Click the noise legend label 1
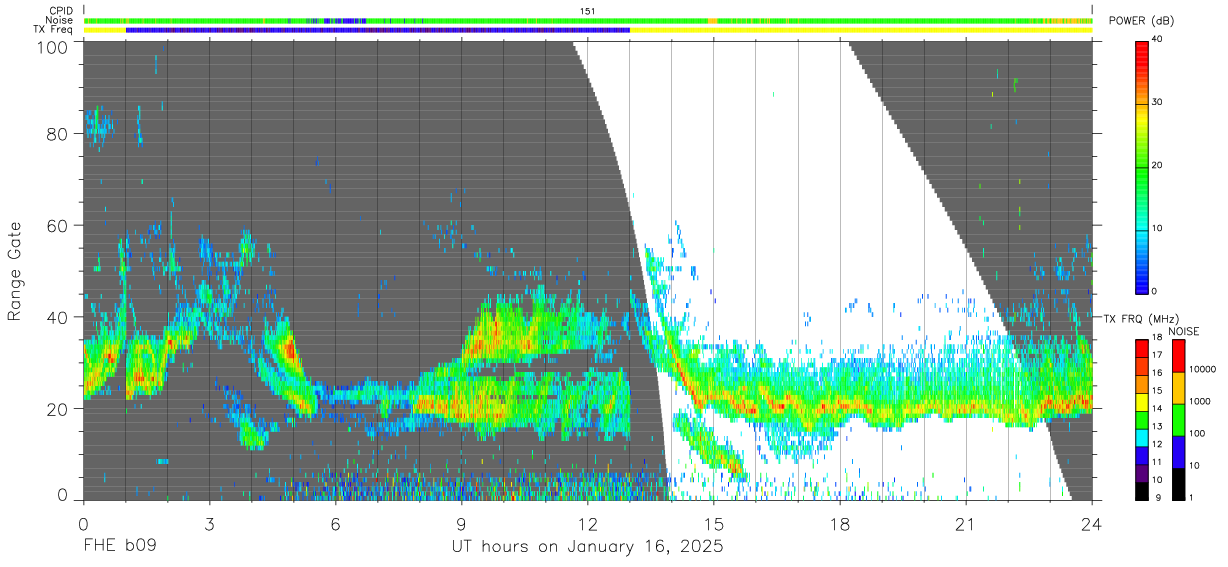The height and width of the screenshot is (567, 1228). 1191,496
